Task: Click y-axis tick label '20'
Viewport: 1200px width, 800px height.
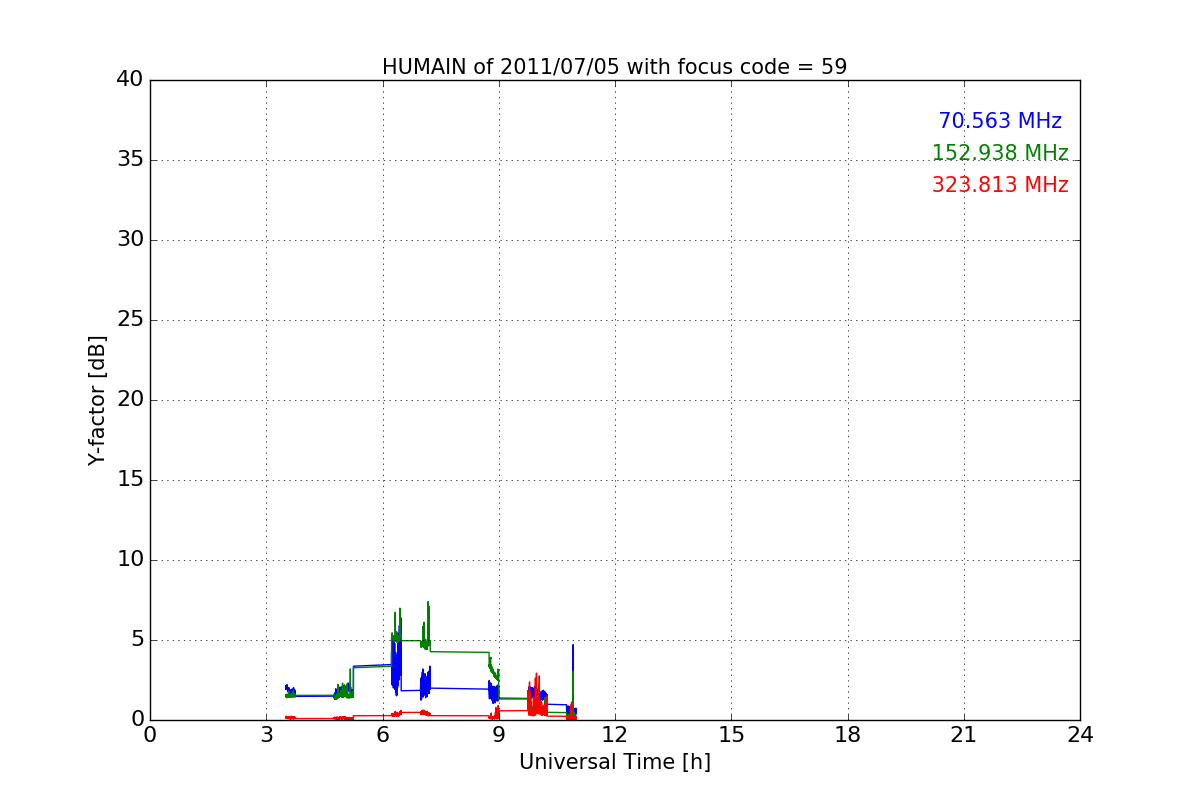Action: [x=130, y=400]
